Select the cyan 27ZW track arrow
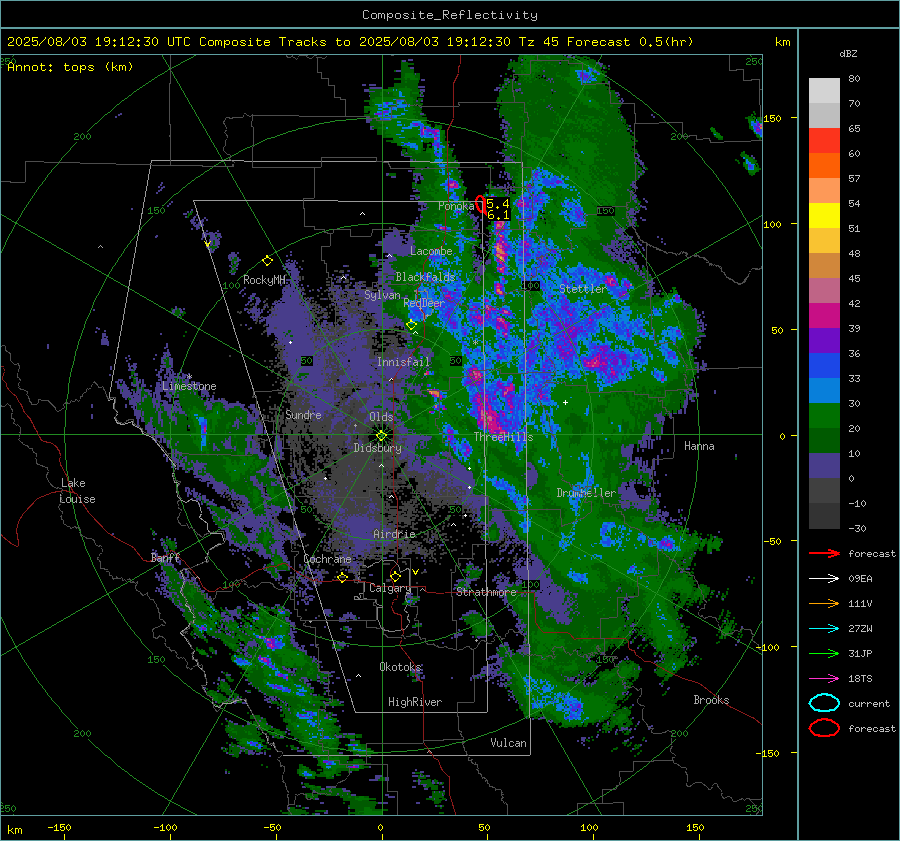 click(x=824, y=629)
